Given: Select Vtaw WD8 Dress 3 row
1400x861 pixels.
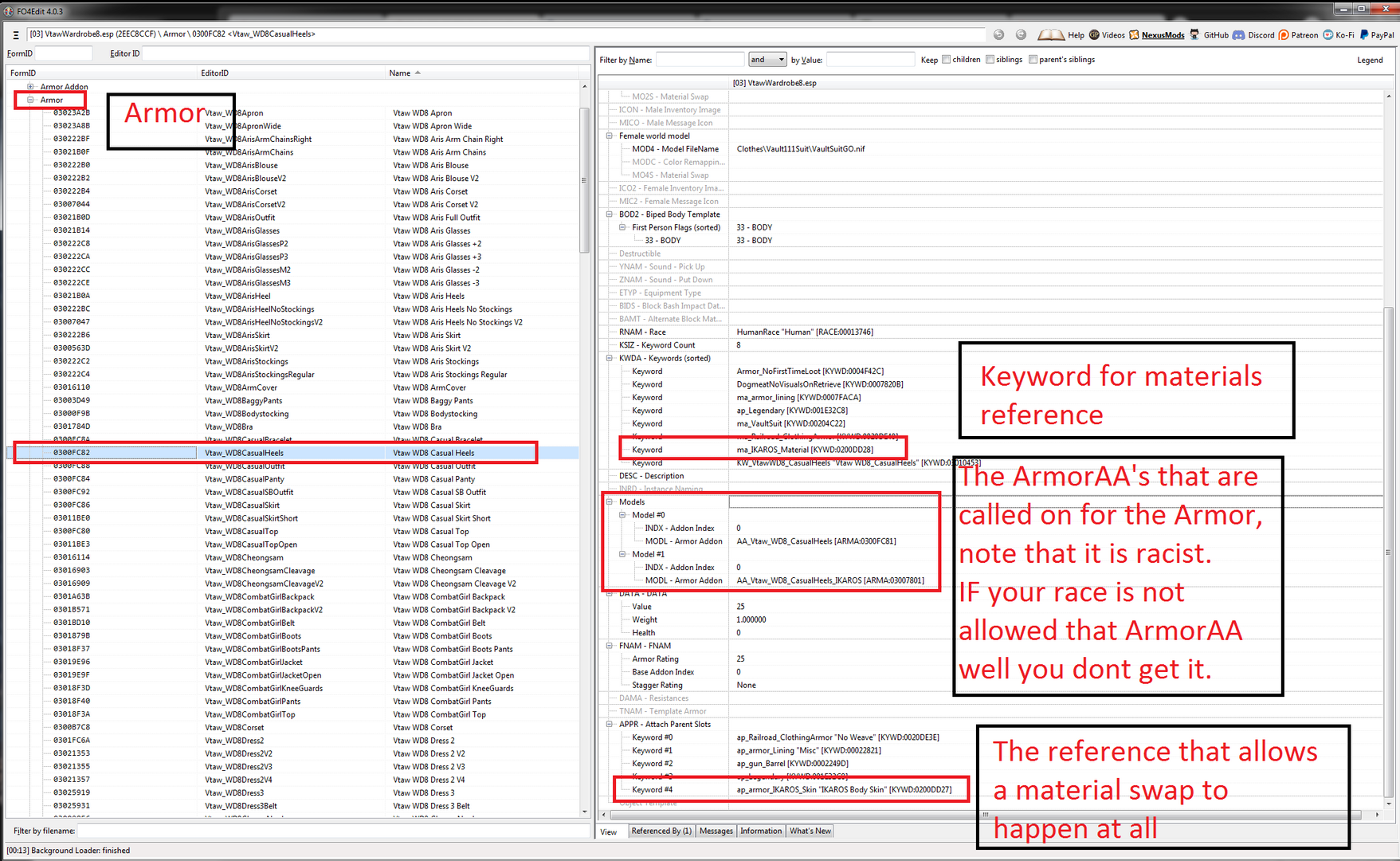Looking at the screenshot, I should 293,792.
